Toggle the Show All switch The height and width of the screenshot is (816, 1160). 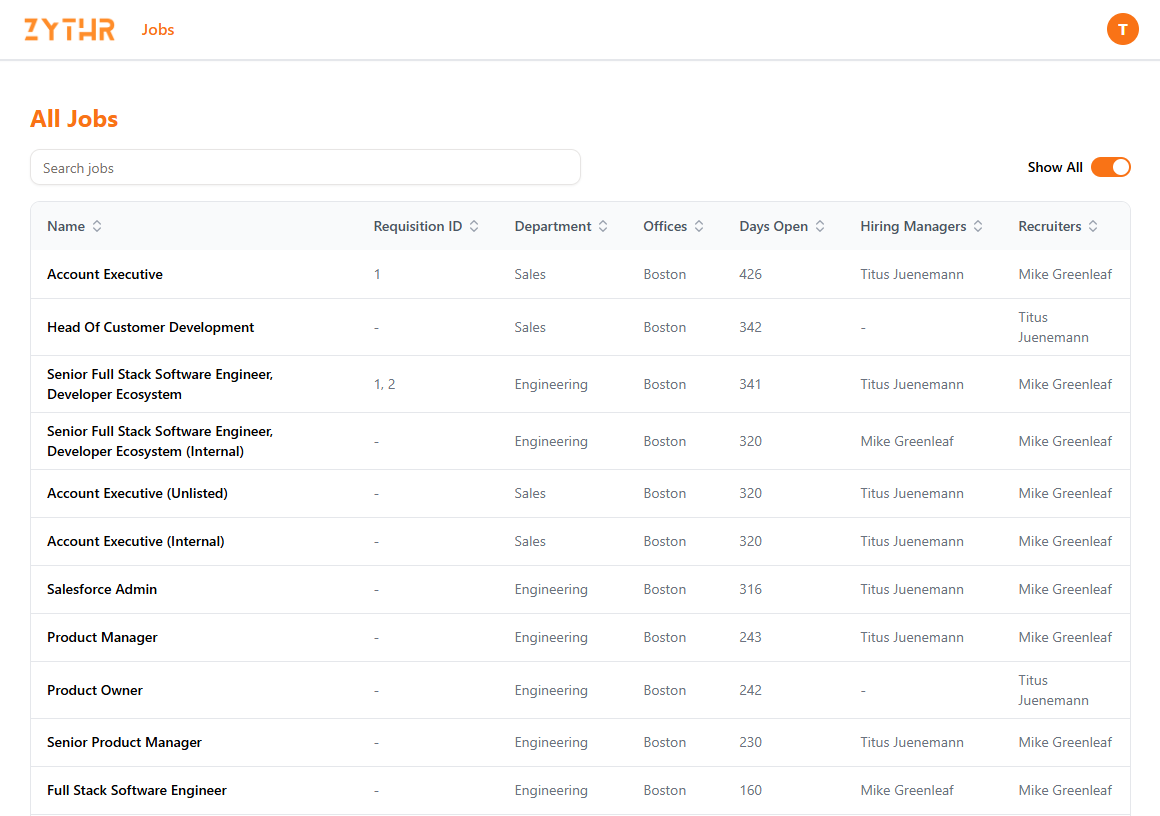tap(1110, 168)
